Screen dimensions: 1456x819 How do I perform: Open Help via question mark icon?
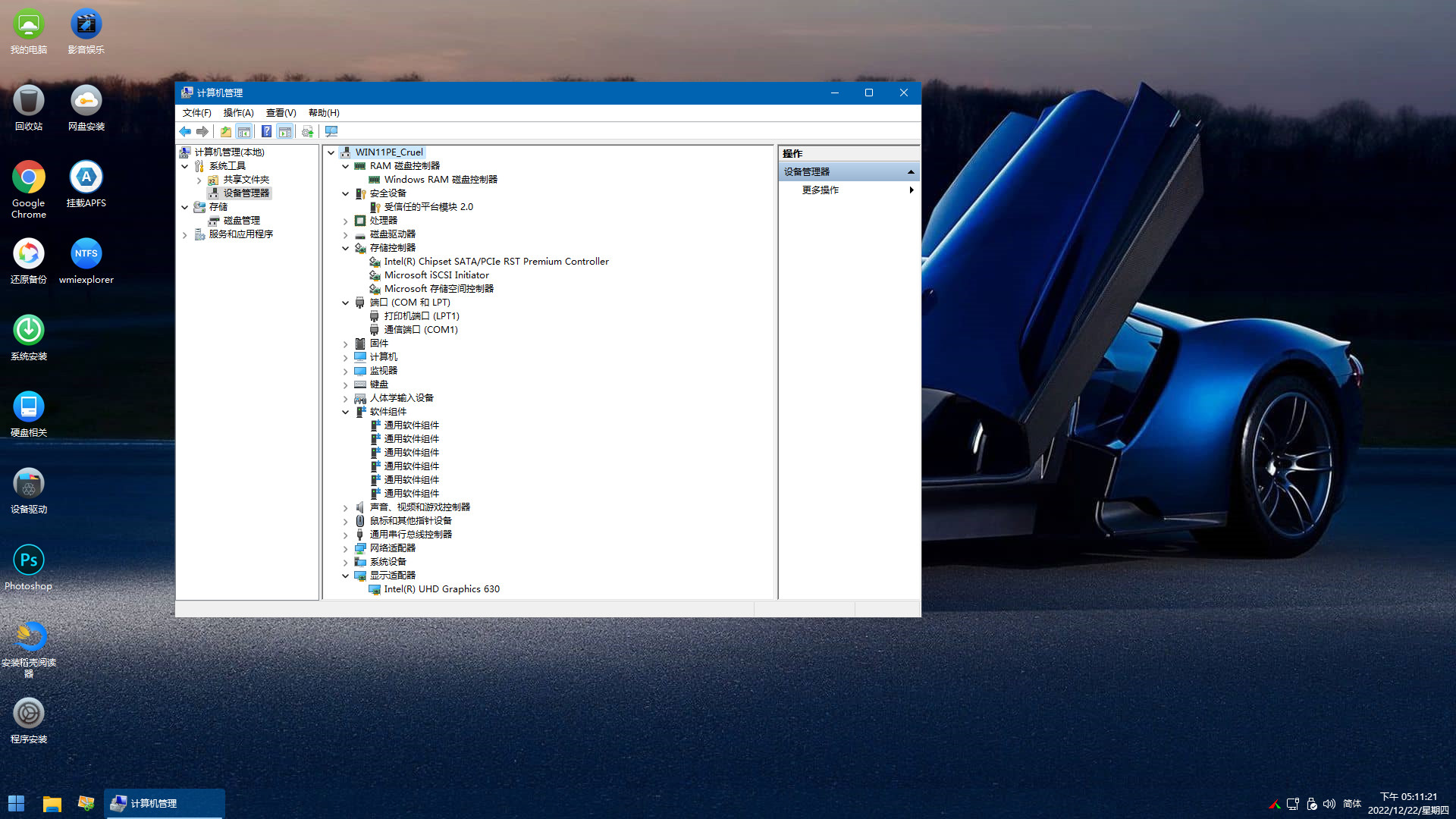pos(267,132)
